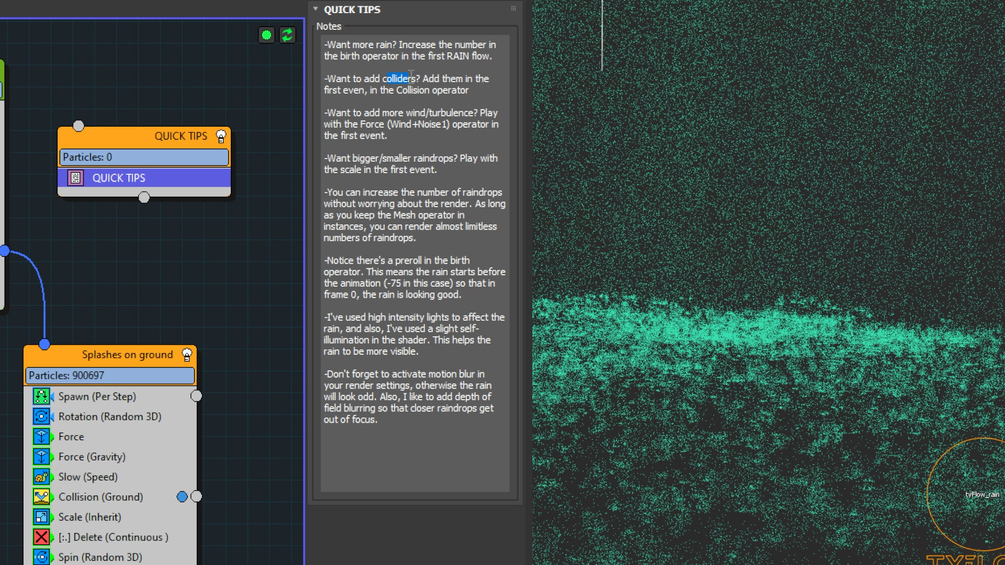Click the Spawn (Per Step) output connector

point(196,396)
